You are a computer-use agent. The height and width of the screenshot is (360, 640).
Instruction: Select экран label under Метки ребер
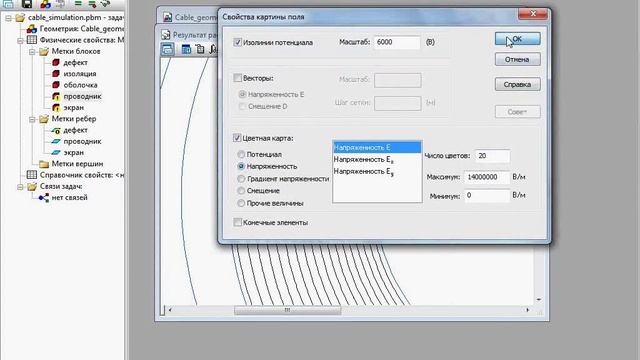coord(73,152)
